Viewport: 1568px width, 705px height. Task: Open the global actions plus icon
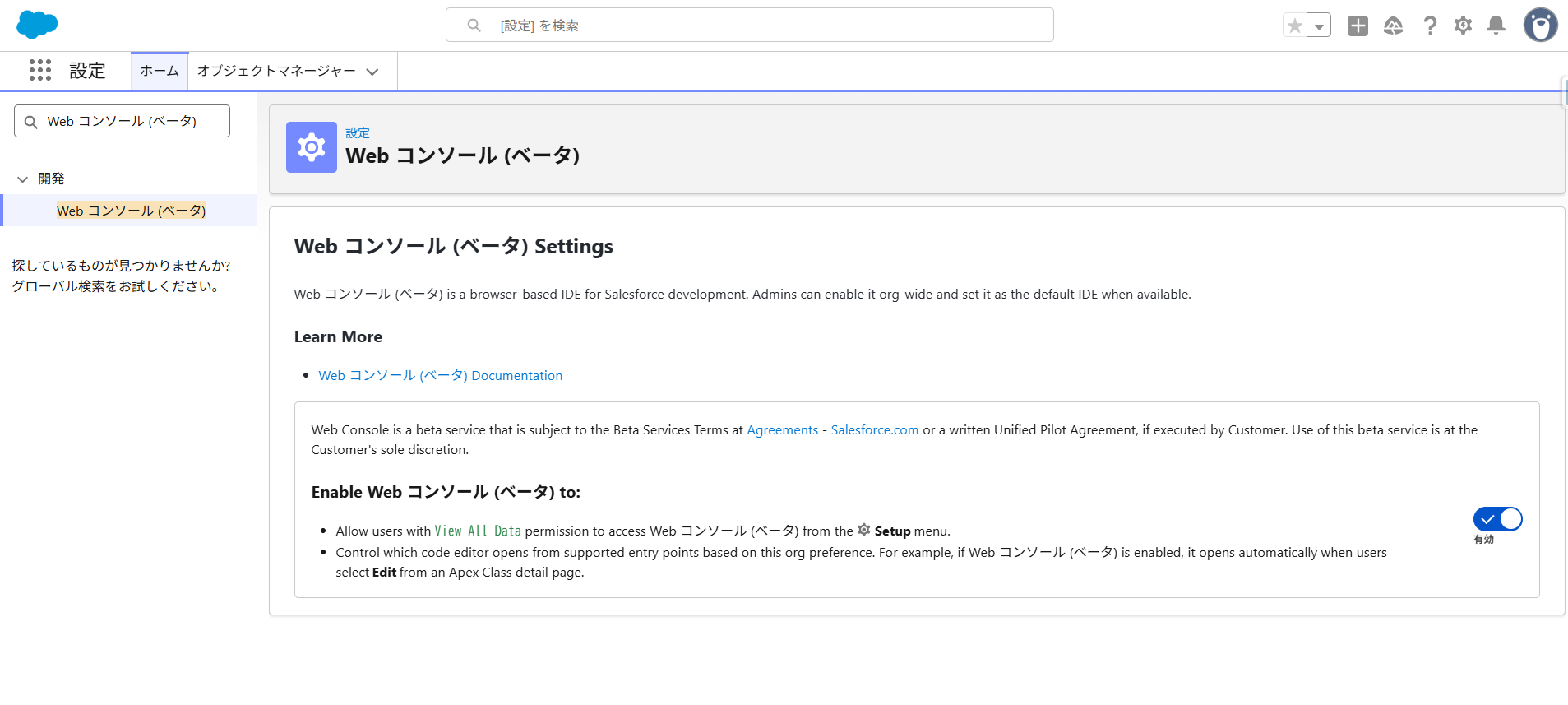click(x=1358, y=26)
